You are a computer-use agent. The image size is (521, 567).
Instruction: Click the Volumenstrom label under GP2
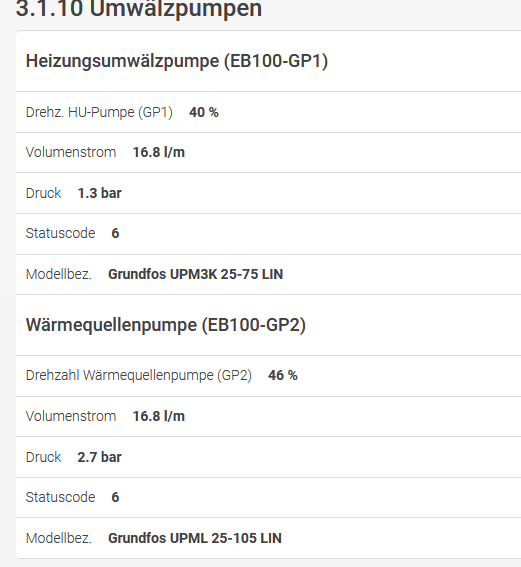pyautogui.click(x=71, y=416)
